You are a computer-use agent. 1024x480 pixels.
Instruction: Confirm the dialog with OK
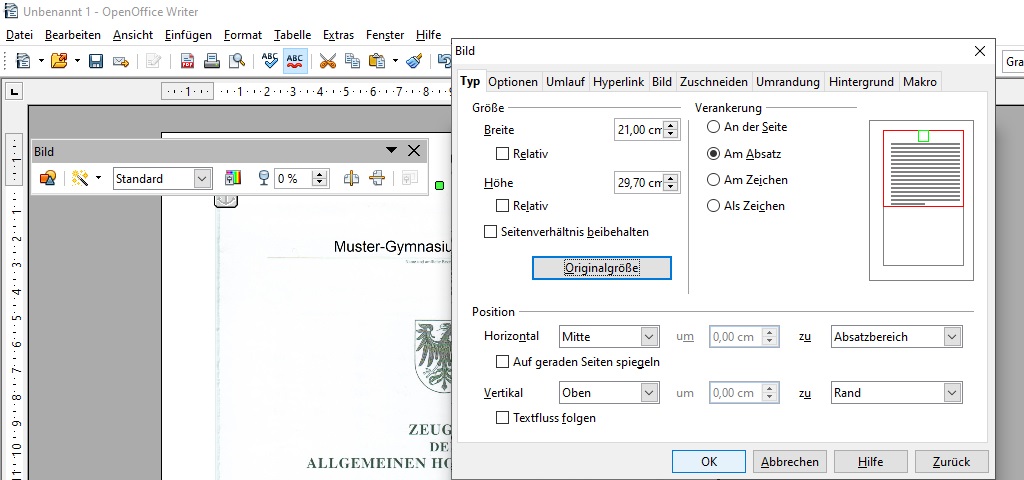point(709,461)
